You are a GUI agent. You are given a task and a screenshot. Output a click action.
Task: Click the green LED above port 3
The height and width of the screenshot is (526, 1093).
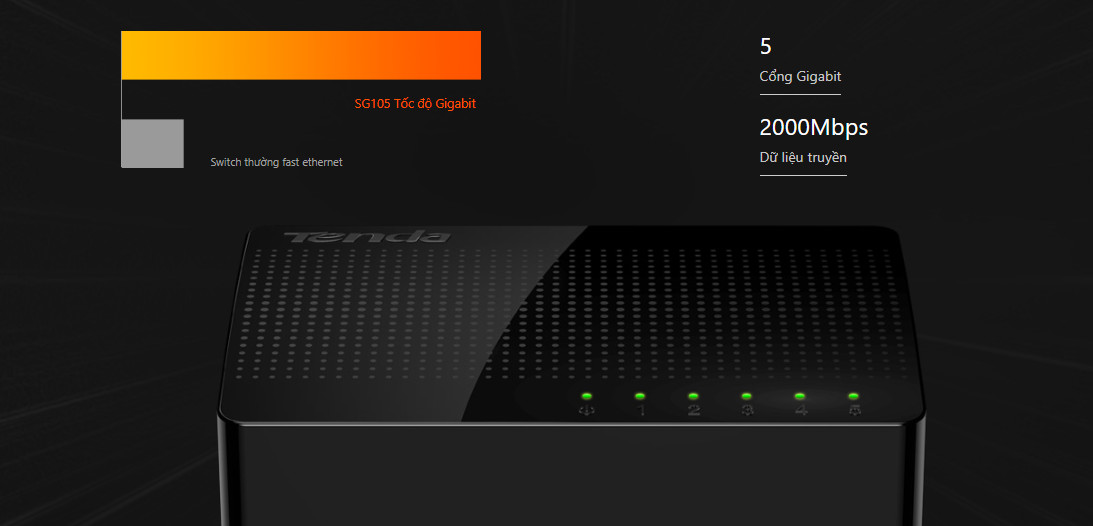coord(747,396)
